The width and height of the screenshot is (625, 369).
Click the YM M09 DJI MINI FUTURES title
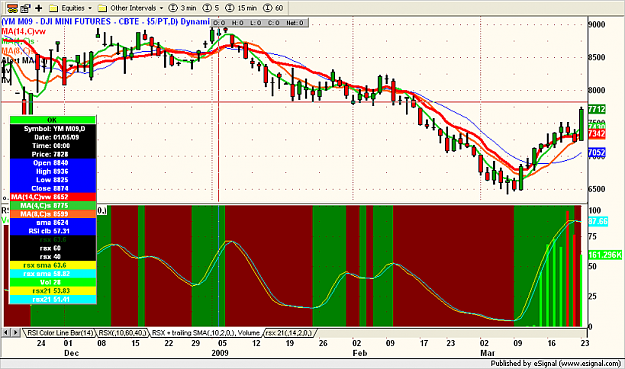point(105,22)
